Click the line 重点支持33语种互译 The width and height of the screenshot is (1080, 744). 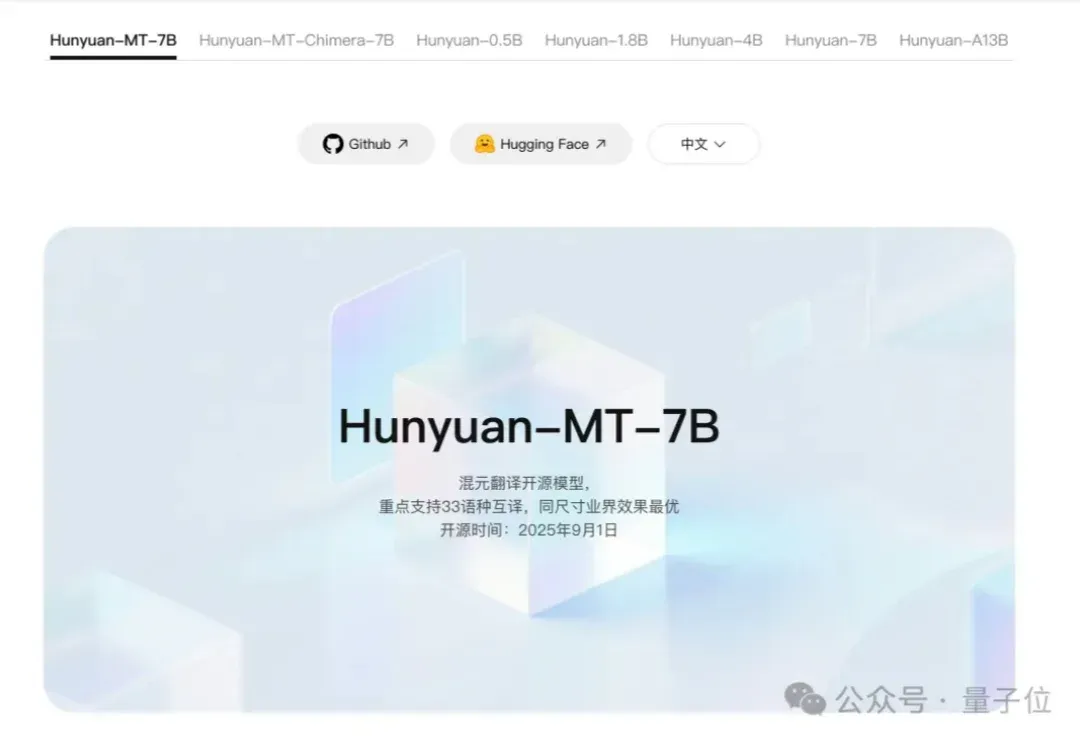click(453, 507)
